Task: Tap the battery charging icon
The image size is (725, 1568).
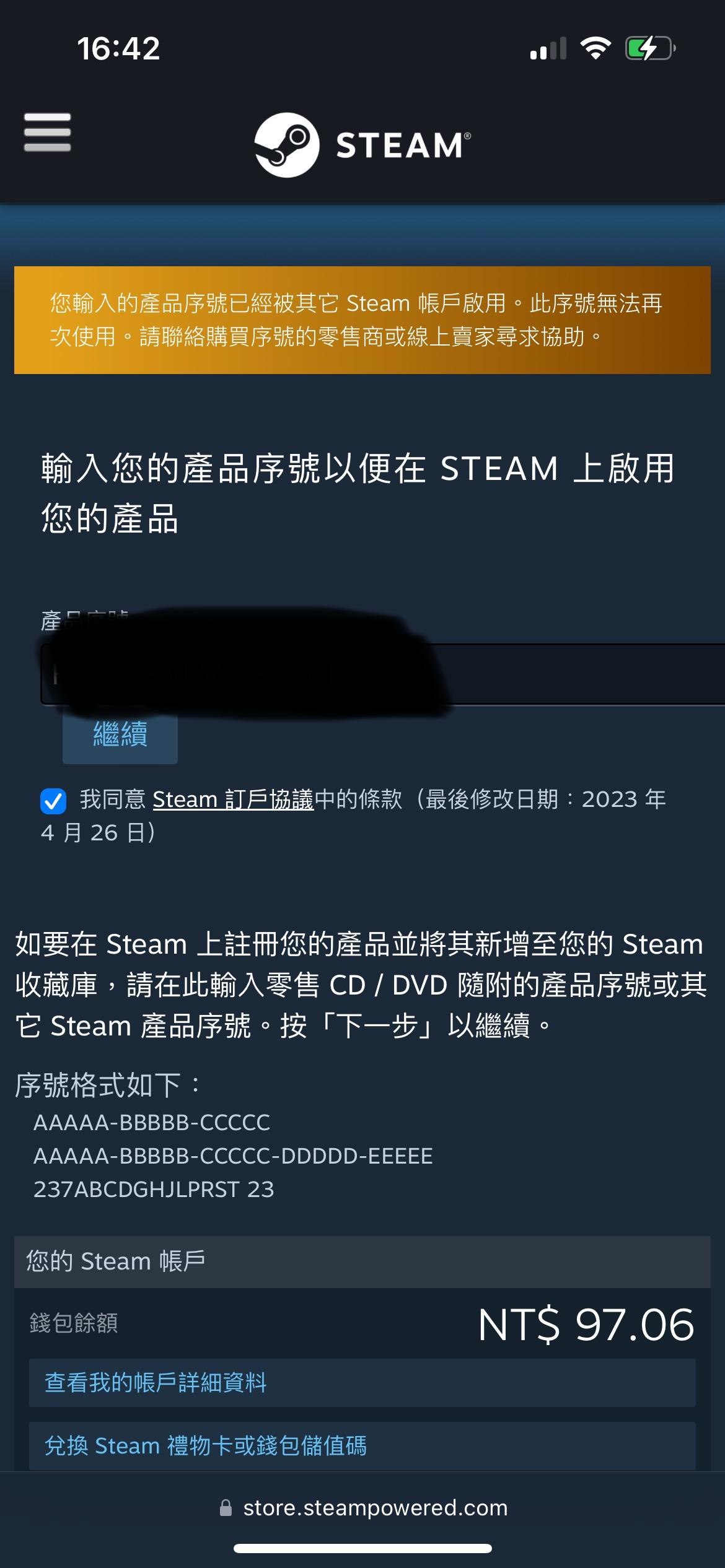Action: pyautogui.click(x=650, y=48)
